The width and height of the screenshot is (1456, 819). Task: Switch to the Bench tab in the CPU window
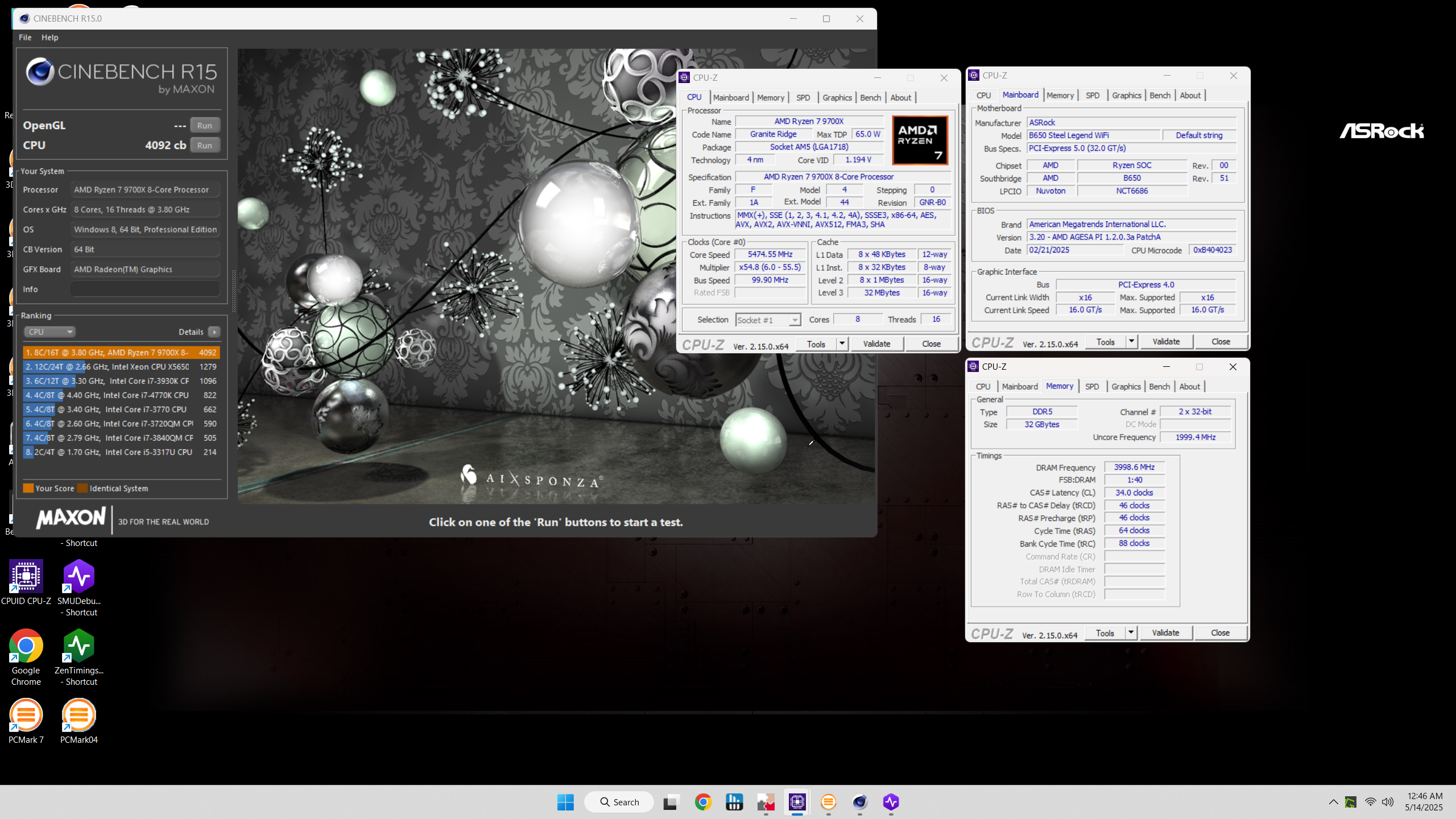tap(870, 97)
